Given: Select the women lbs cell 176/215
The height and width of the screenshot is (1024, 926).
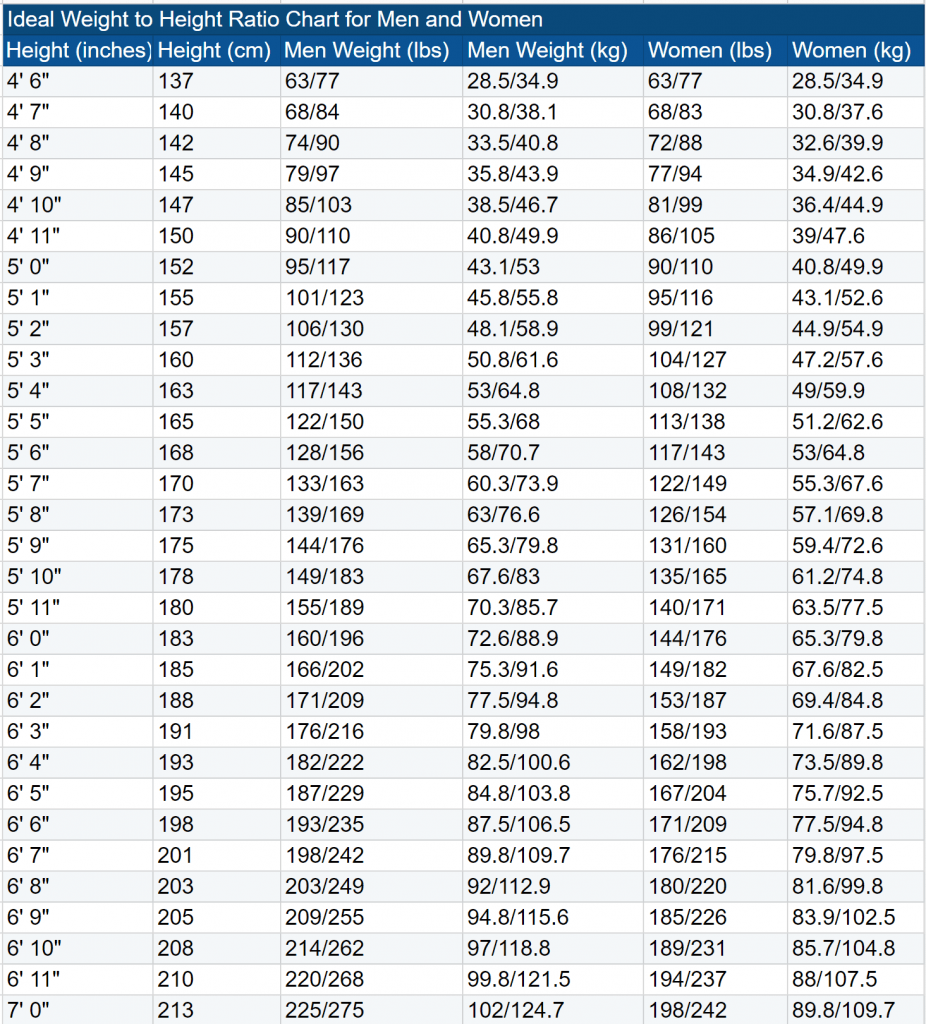Looking at the screenshot, I should [715, 855].
